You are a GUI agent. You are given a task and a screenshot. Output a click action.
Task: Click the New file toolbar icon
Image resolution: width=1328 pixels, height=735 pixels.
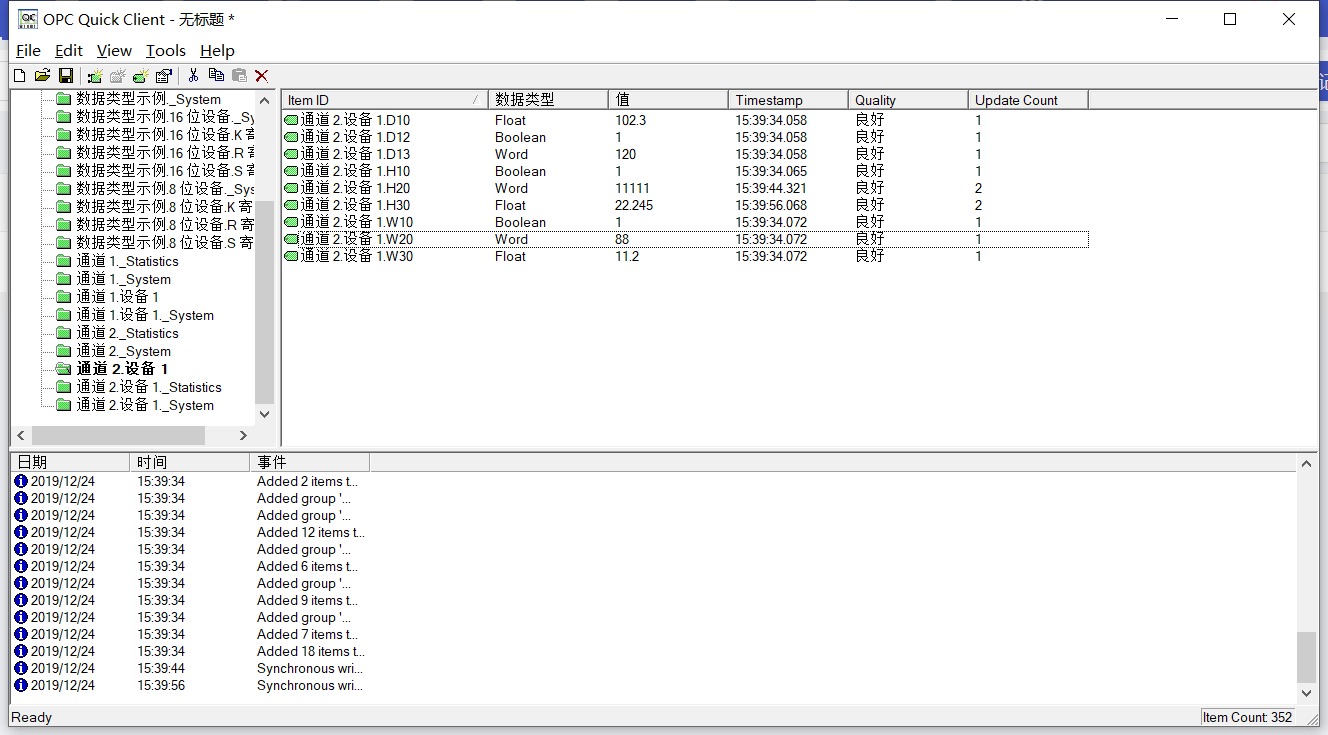(19, 76)
